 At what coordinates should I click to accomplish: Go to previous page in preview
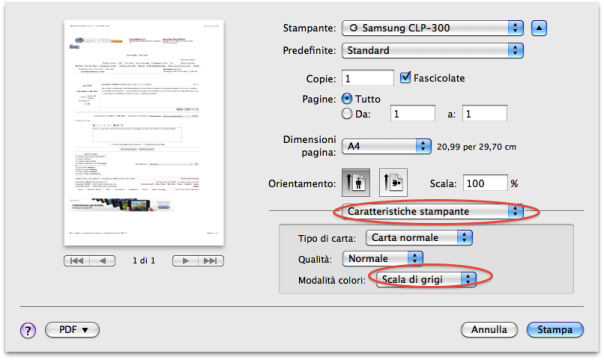(x=102, y=261)
